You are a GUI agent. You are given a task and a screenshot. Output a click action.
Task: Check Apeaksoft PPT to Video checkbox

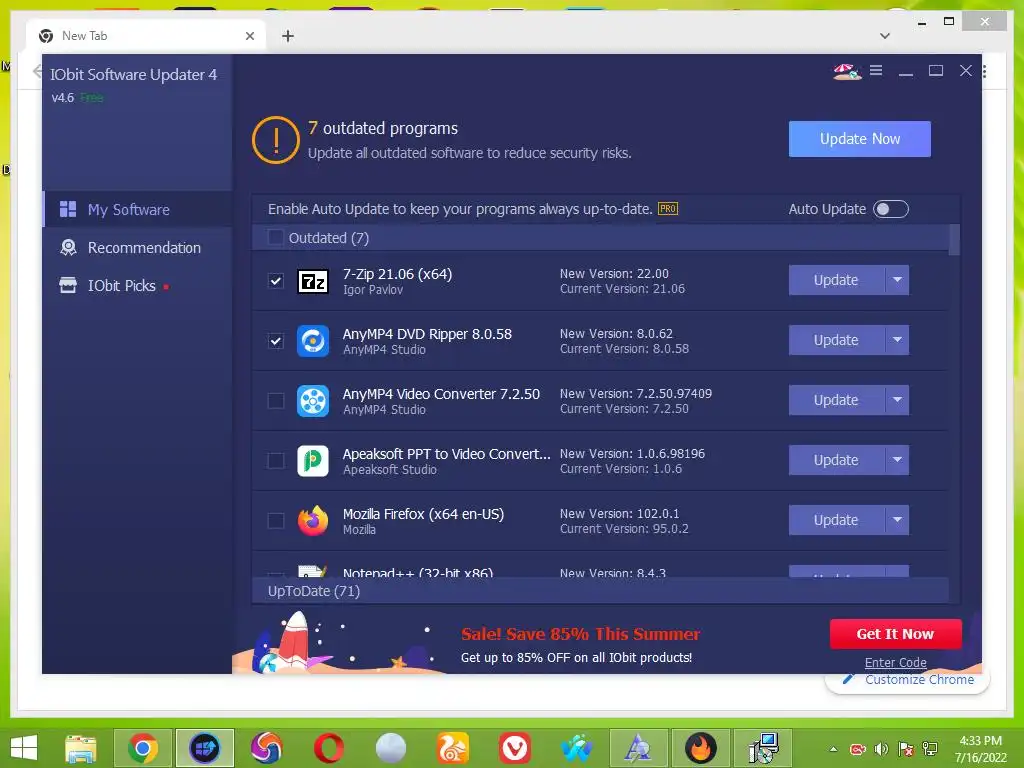[x=276, y=461]
